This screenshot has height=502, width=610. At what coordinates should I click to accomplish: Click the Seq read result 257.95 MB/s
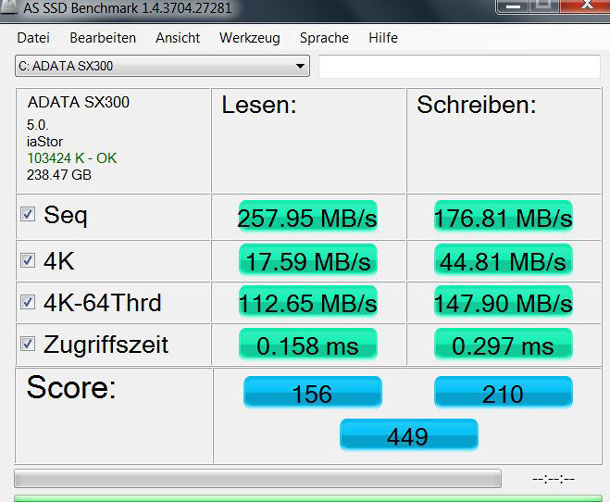(308, 217)
